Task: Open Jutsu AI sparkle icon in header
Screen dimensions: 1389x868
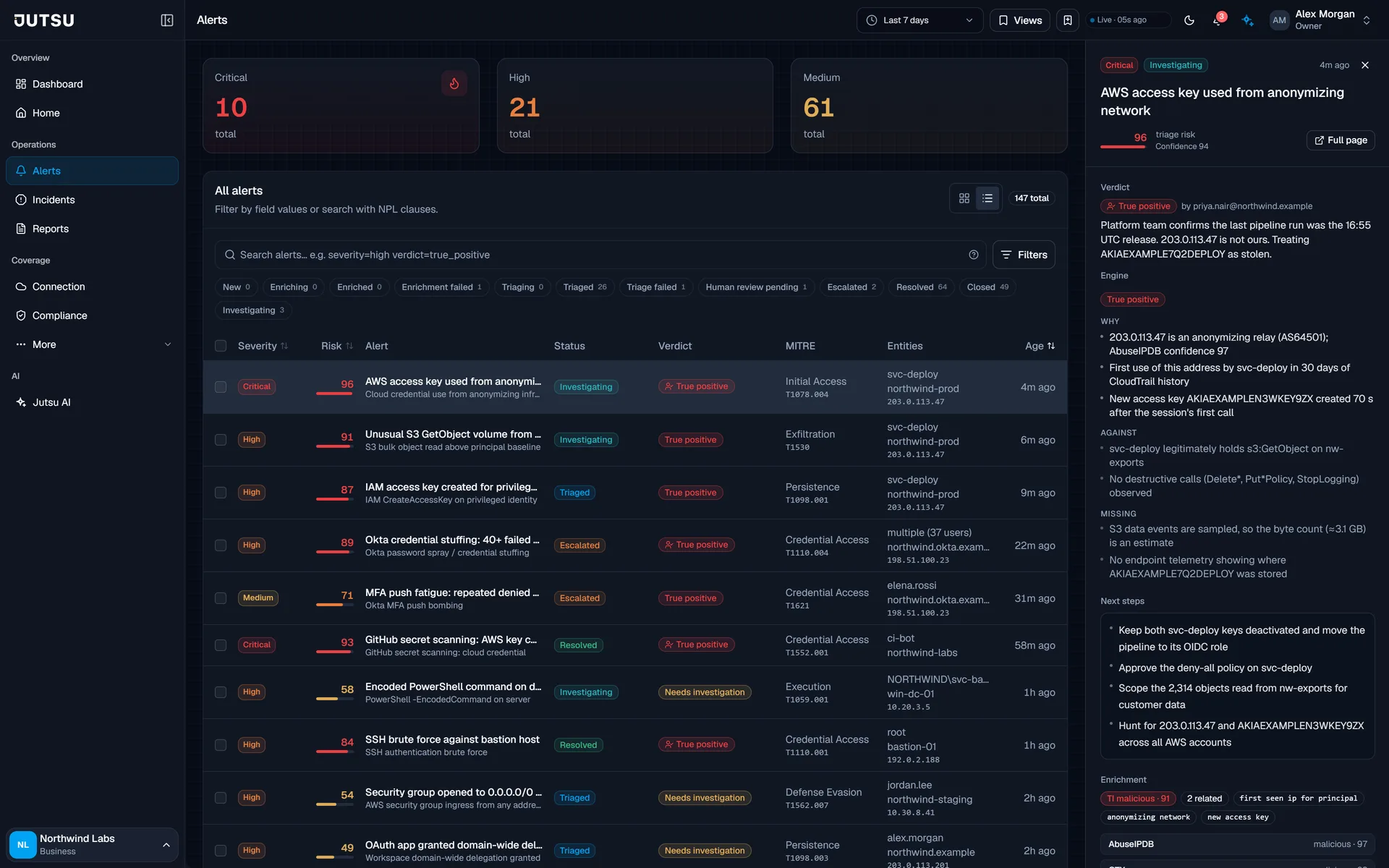Action: [1248, 20]
